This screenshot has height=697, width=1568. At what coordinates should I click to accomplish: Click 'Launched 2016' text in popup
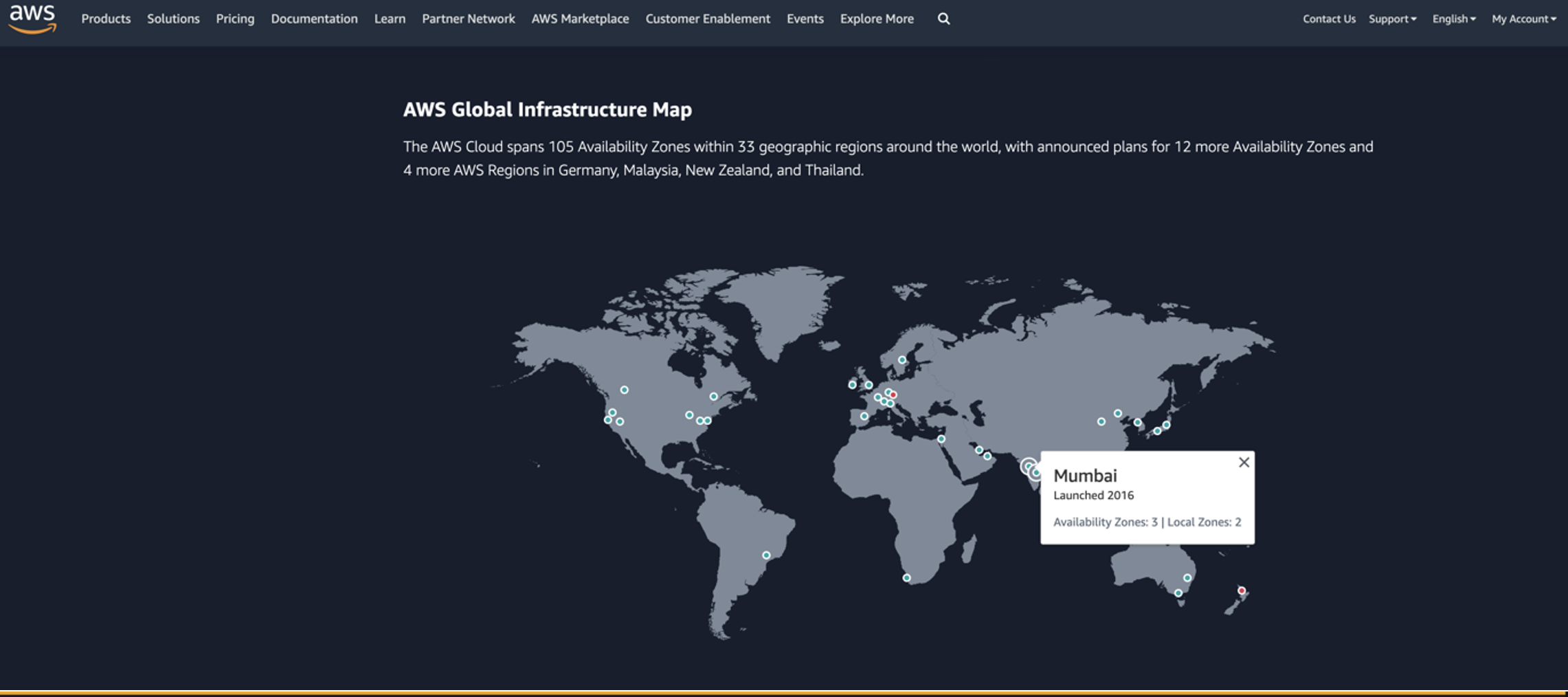point(1093,495)
